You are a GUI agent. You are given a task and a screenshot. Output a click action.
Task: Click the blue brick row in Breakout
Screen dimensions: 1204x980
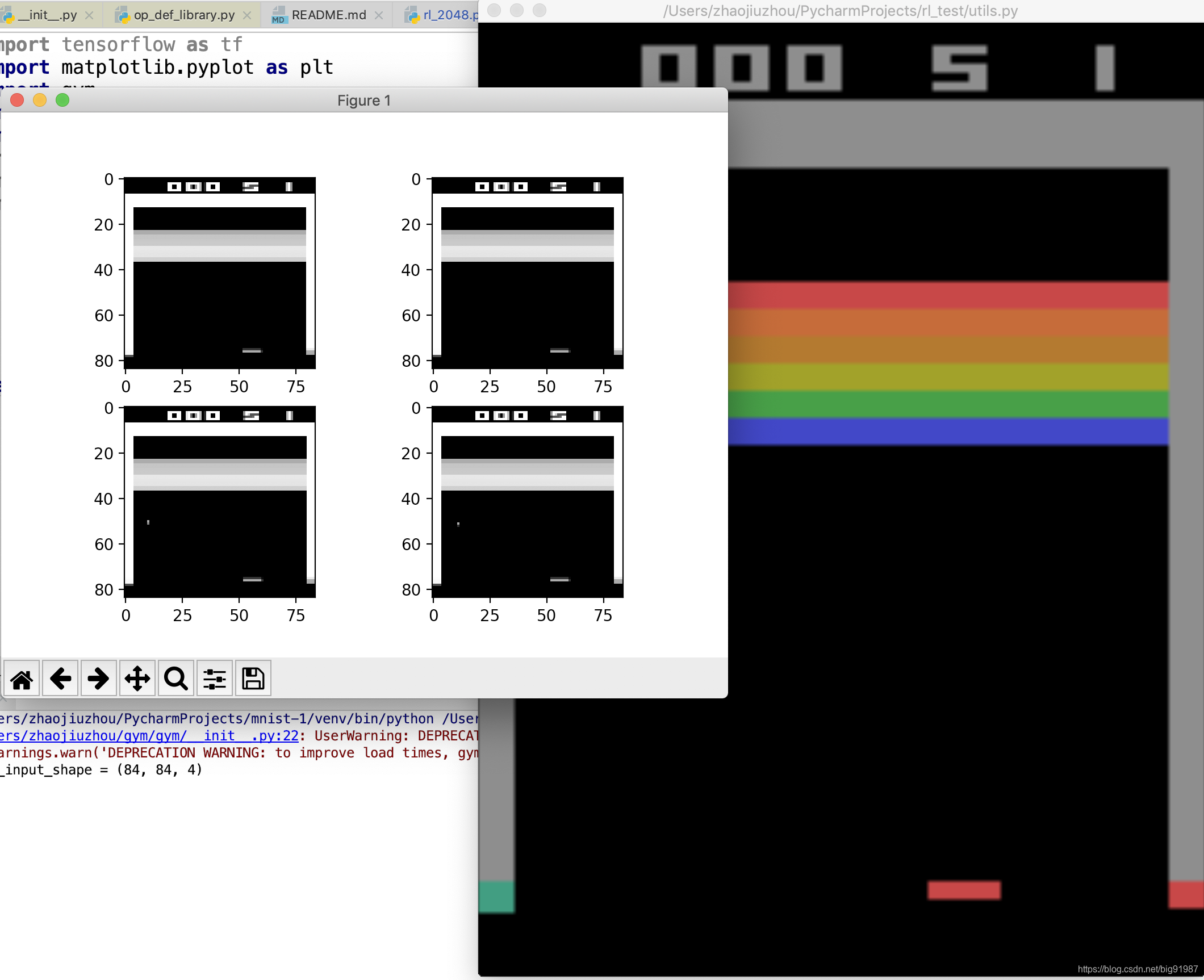click(948, 432)
